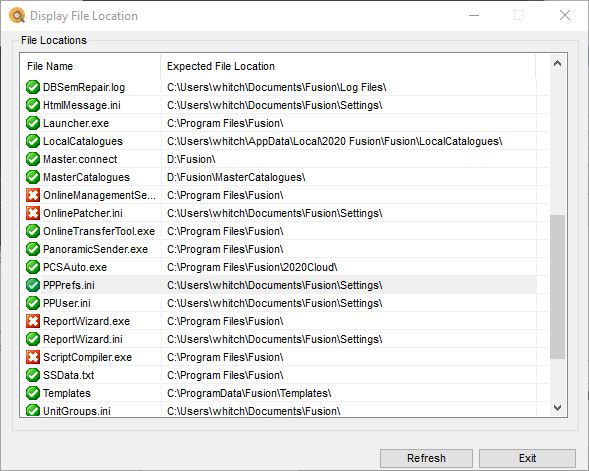Click the Documents\Fusion\ path for UnitGroups.ini

[x=254, y=411]
